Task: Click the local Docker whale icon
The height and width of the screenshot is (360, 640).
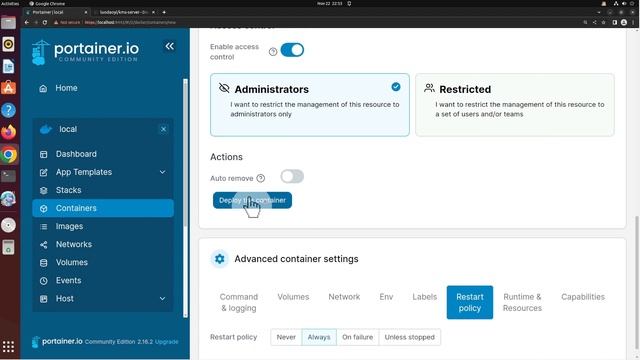Action: click(x=46, y=129)
